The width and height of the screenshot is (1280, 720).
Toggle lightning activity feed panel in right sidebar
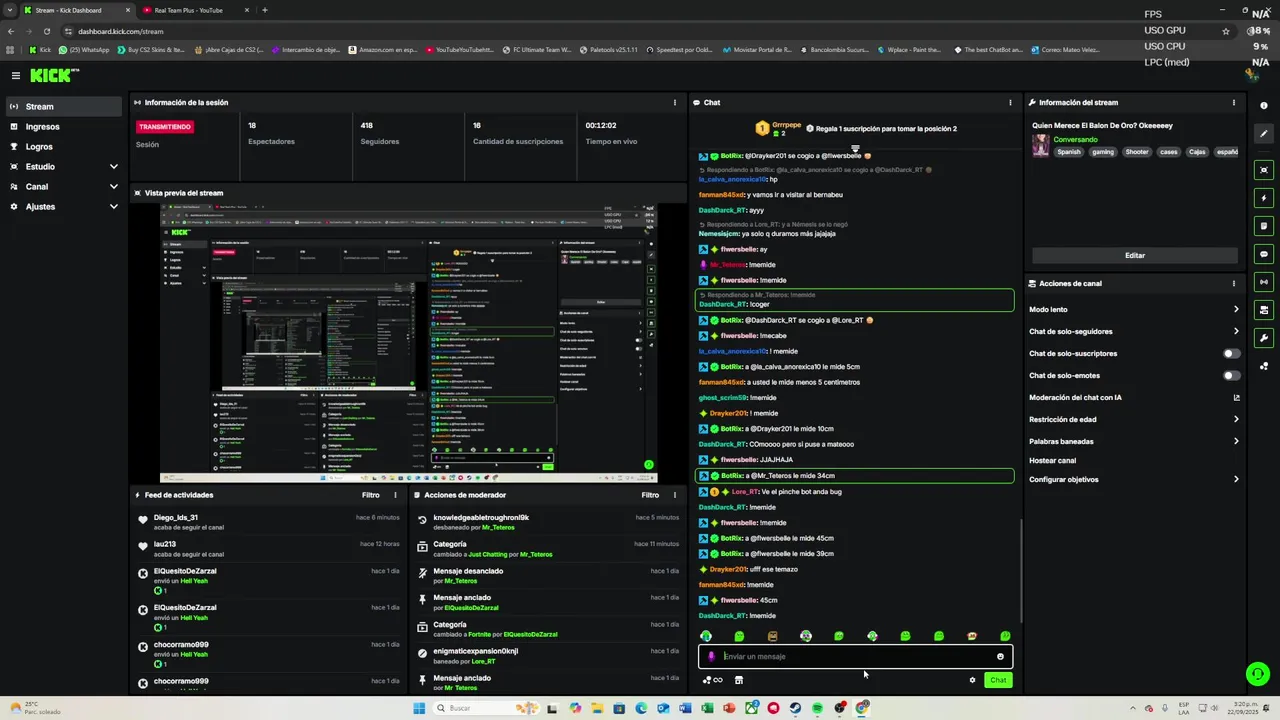pyautogui.click(x=1264, y=198)
